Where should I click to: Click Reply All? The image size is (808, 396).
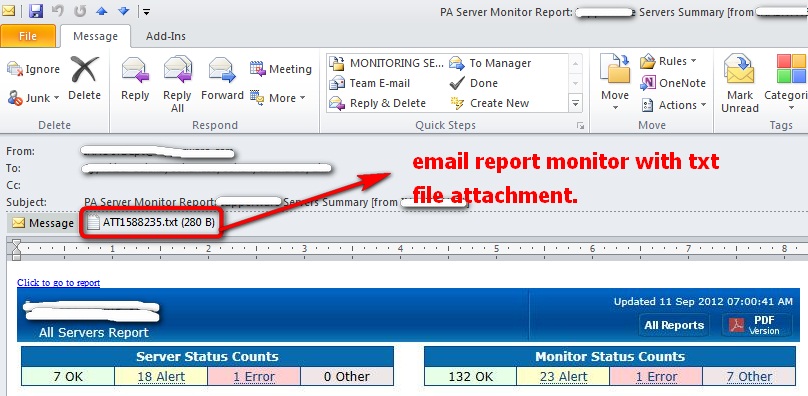pyautogui.click(x=177, y=85)
